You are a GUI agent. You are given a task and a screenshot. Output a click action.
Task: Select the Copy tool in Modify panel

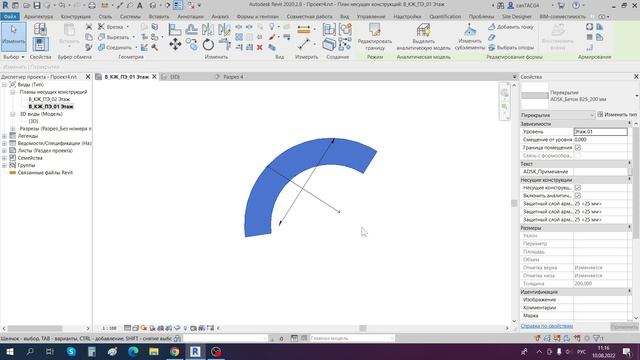[x=191, y=44]
